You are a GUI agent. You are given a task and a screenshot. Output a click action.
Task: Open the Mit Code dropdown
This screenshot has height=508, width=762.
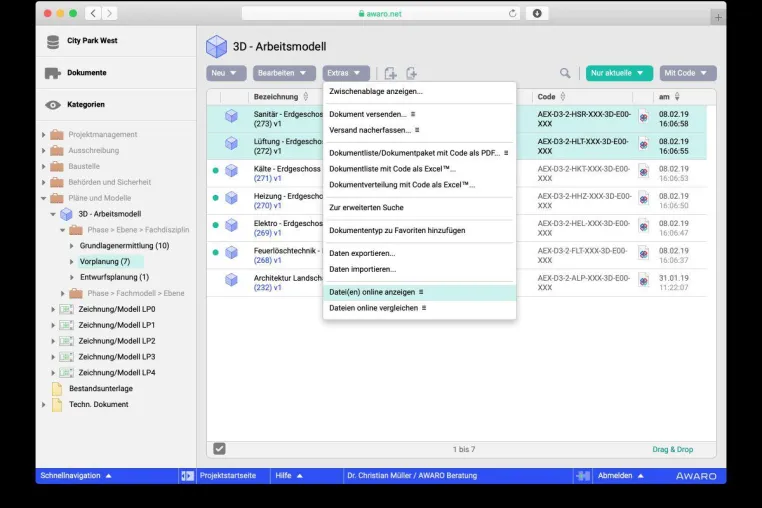tap(688, 73)
